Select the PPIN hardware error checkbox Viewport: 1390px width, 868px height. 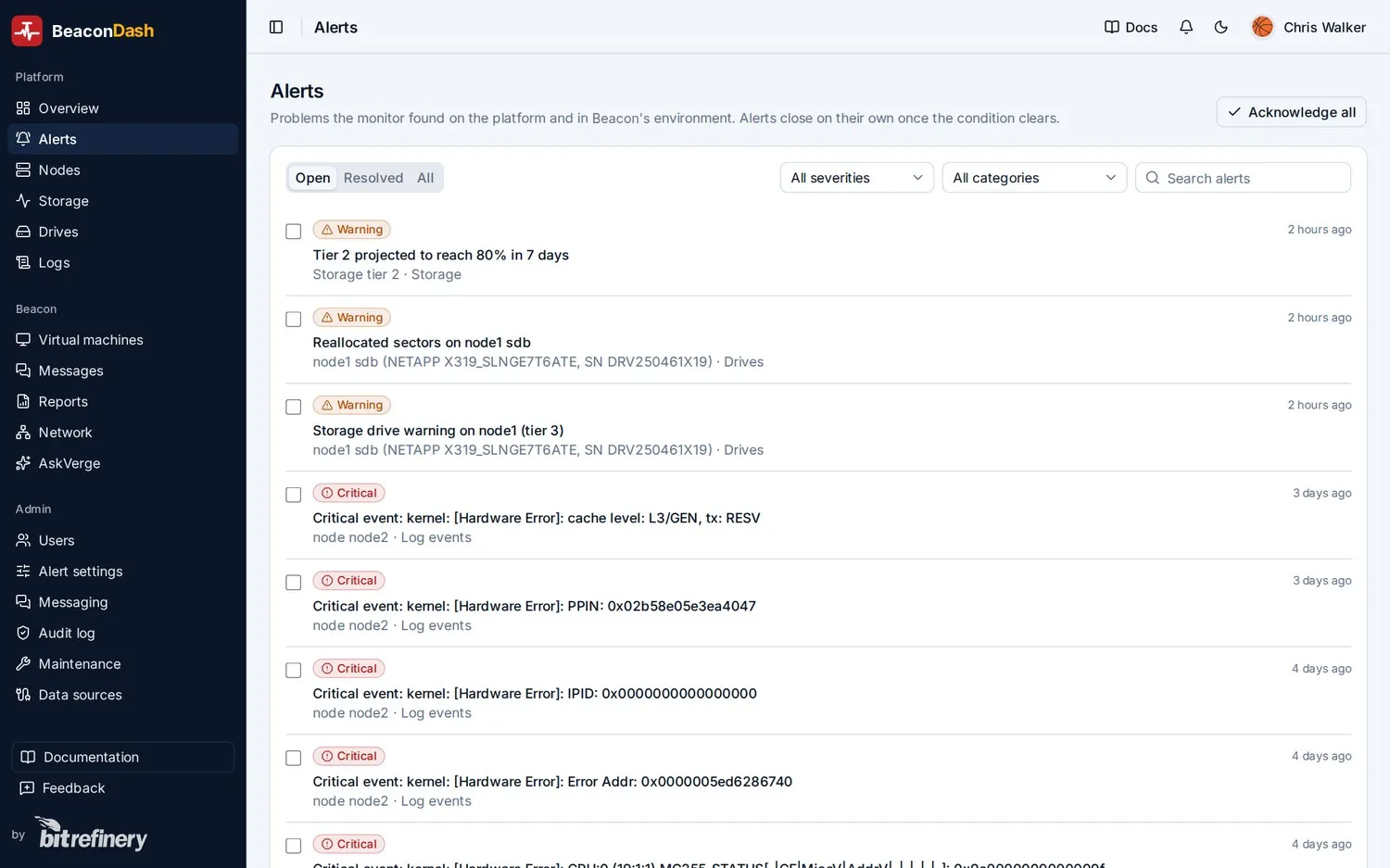tap(294, 583)
